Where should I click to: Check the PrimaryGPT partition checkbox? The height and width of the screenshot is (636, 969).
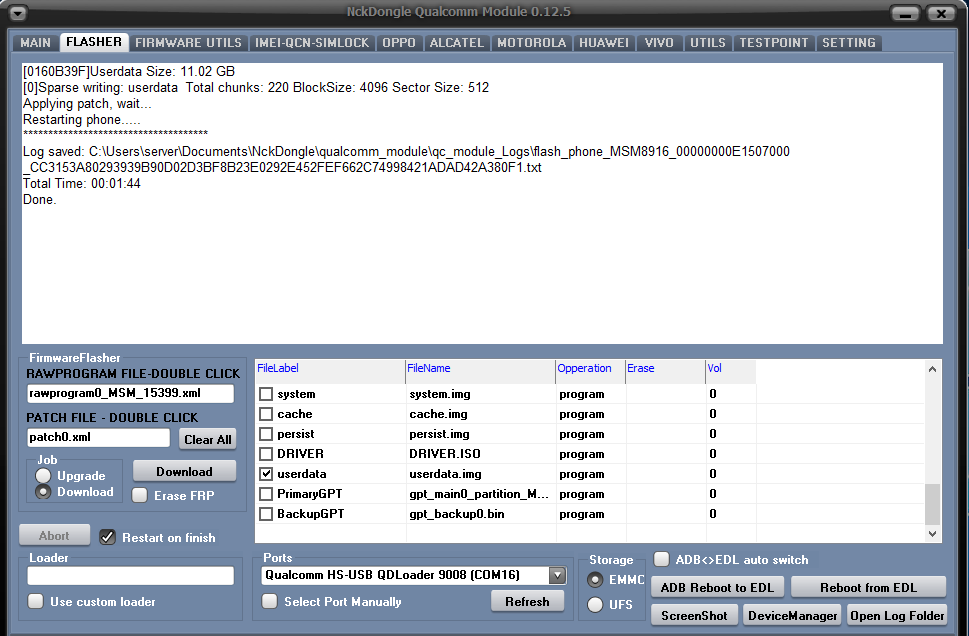point(266,494)
